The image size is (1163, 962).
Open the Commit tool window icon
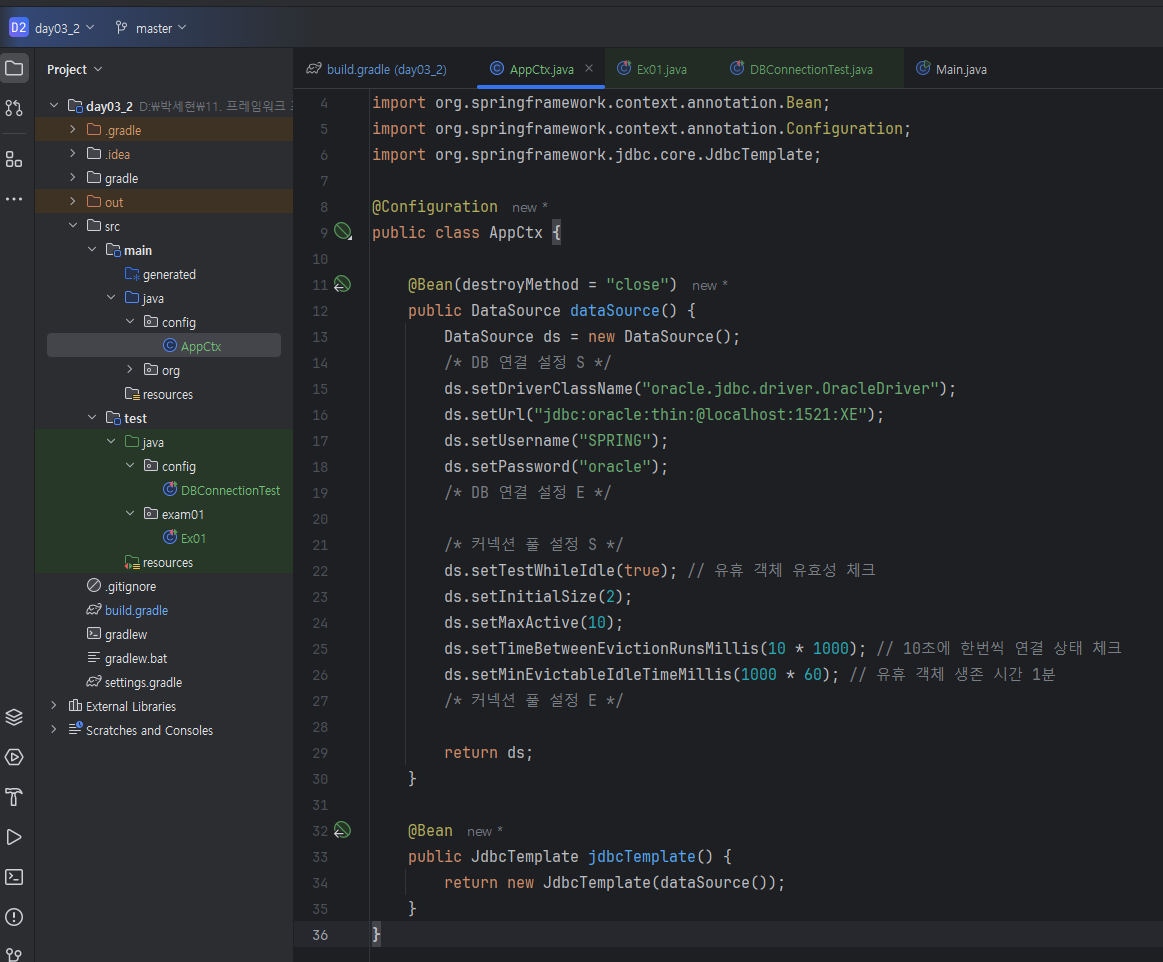pyautogui.click(x=14, y=108)
